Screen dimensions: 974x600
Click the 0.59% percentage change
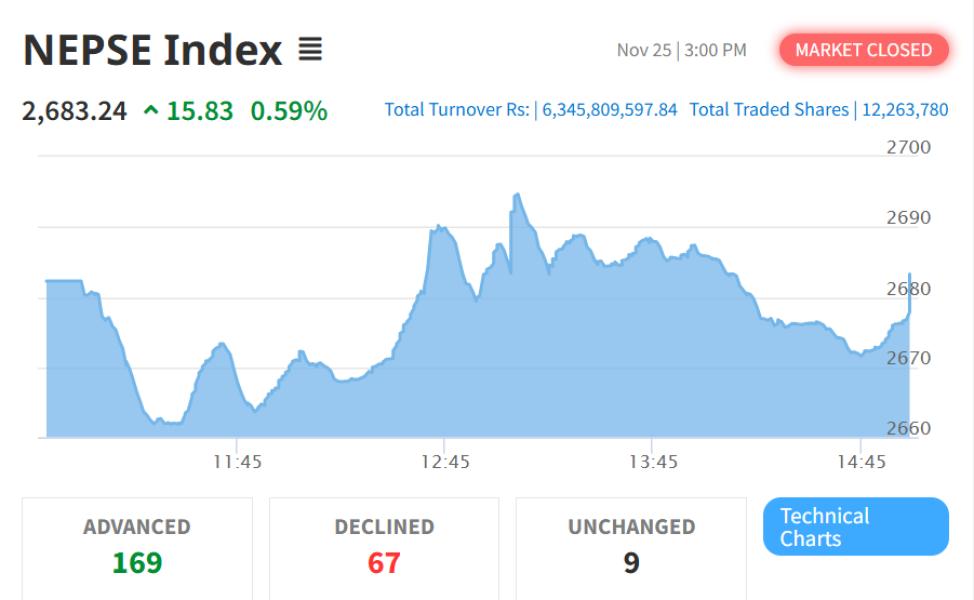[289, 111]
